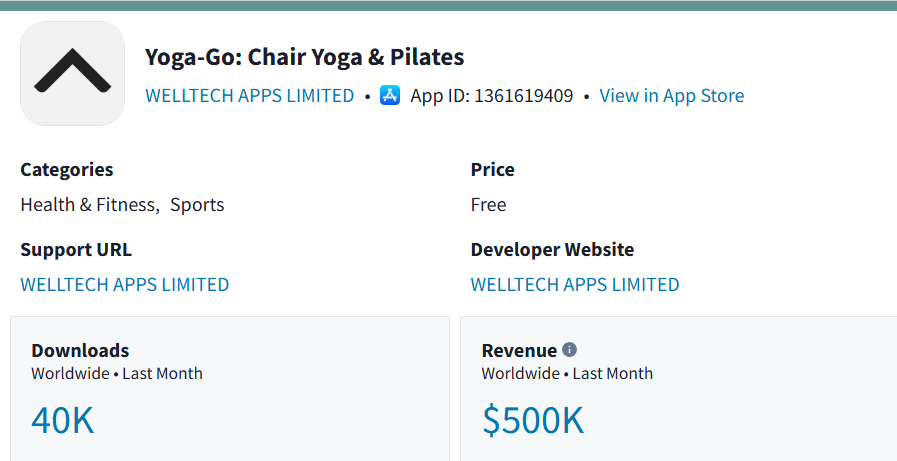Click the Yoga-Go: Chair Yoga & Pilates title
Screen dimensions: 897x461
[304, 58]
